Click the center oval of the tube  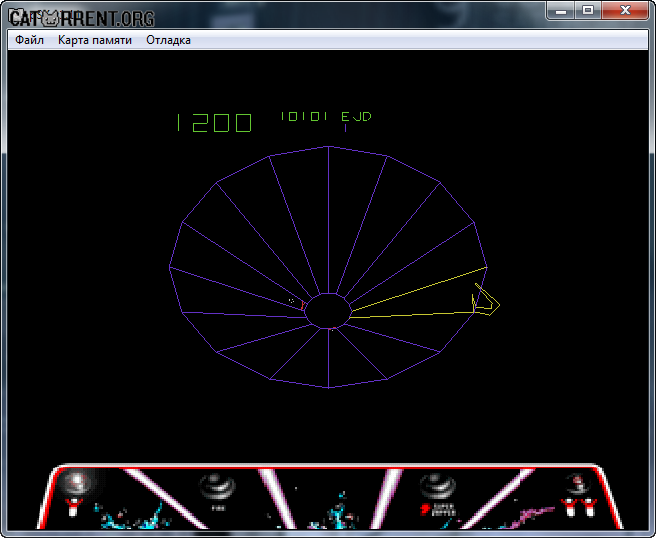(x=328, y=311)
